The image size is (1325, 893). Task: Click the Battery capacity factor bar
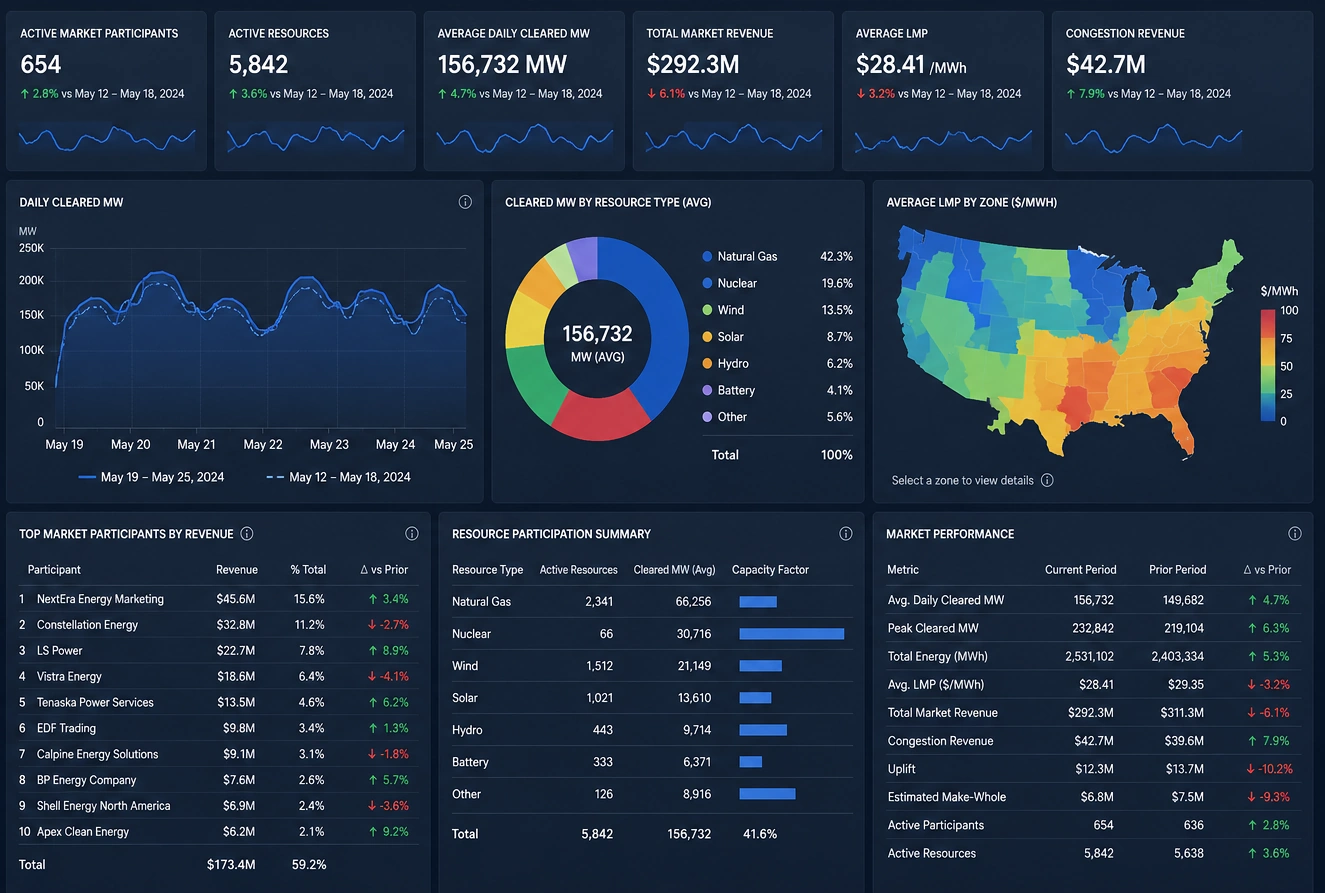tap(750, 762)
